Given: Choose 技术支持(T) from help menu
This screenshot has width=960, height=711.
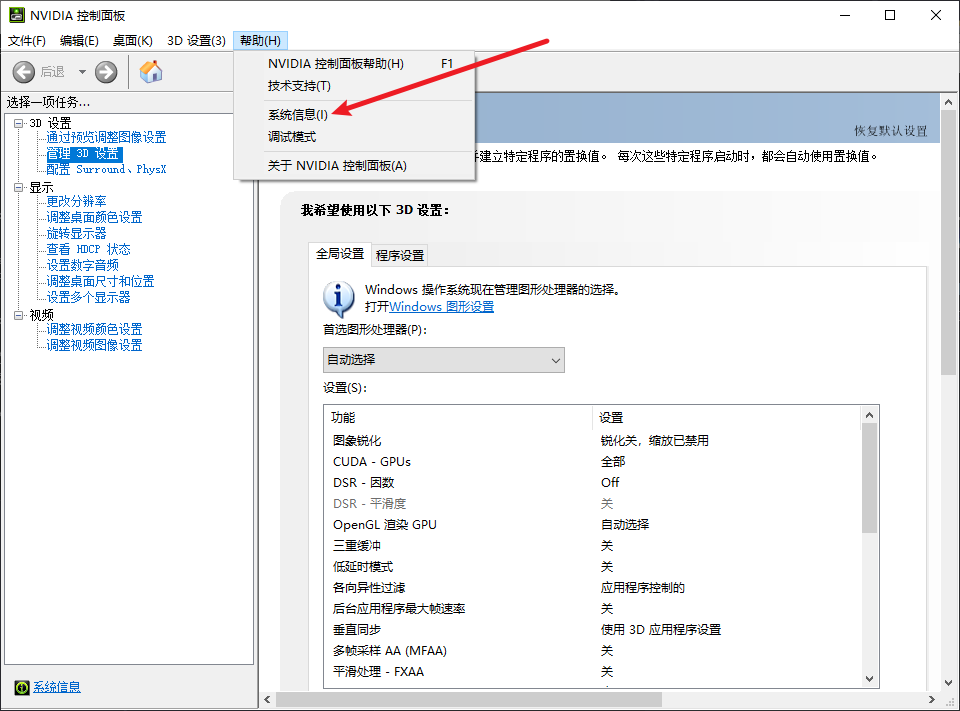Looking at the screenshot, I should pos(354,86).
